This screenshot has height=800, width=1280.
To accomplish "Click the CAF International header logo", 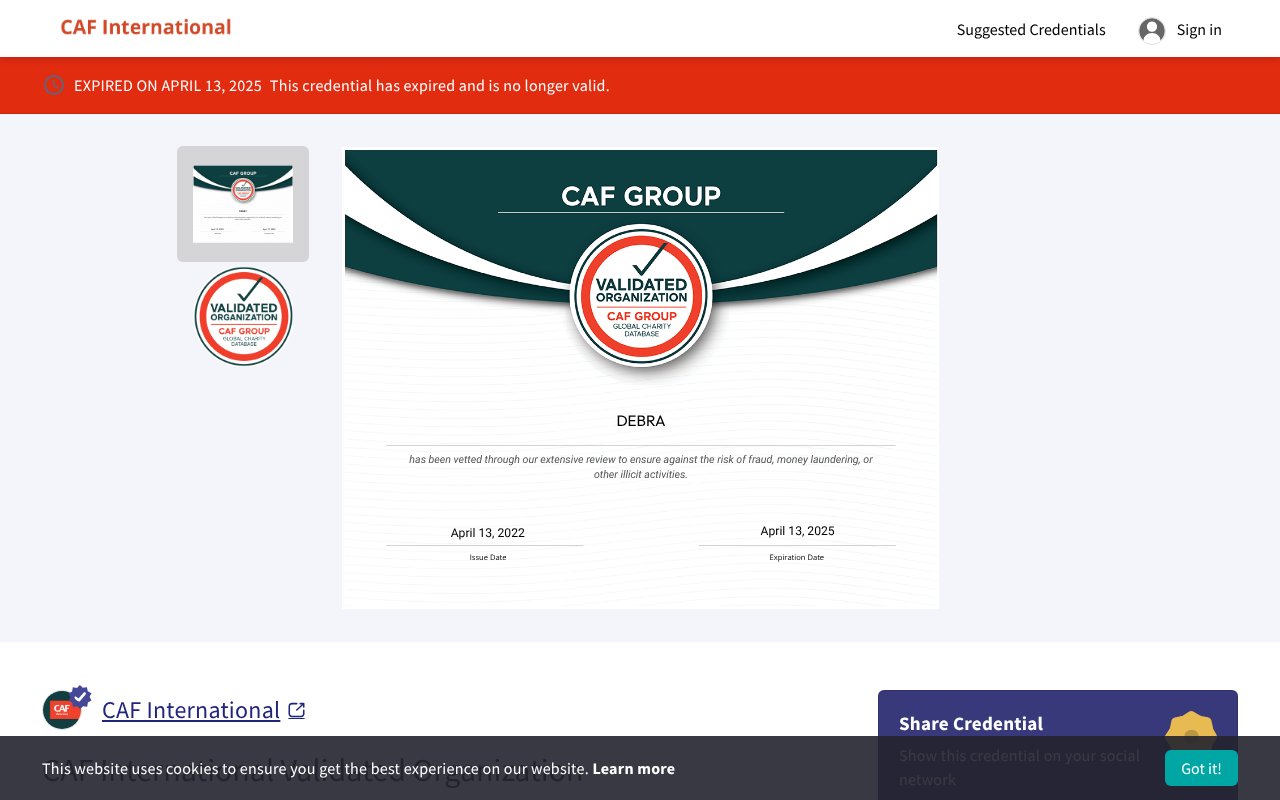I will point(145,26).
